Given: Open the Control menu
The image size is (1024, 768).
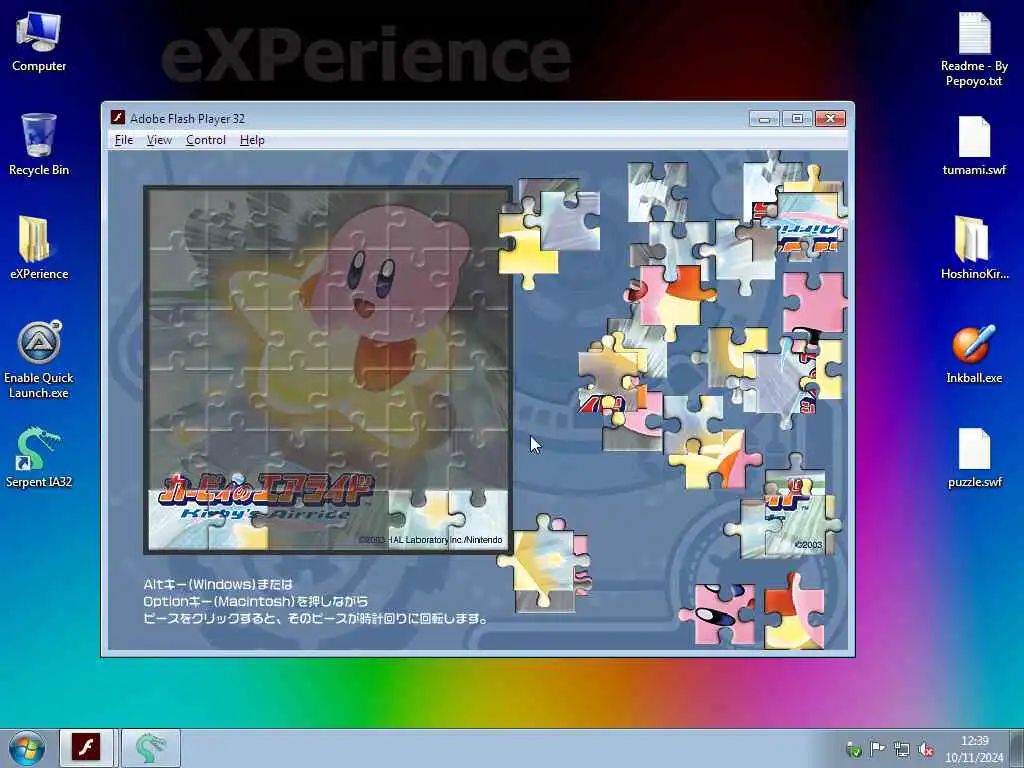Looking at the screenshot, I should tap(206, 140).
